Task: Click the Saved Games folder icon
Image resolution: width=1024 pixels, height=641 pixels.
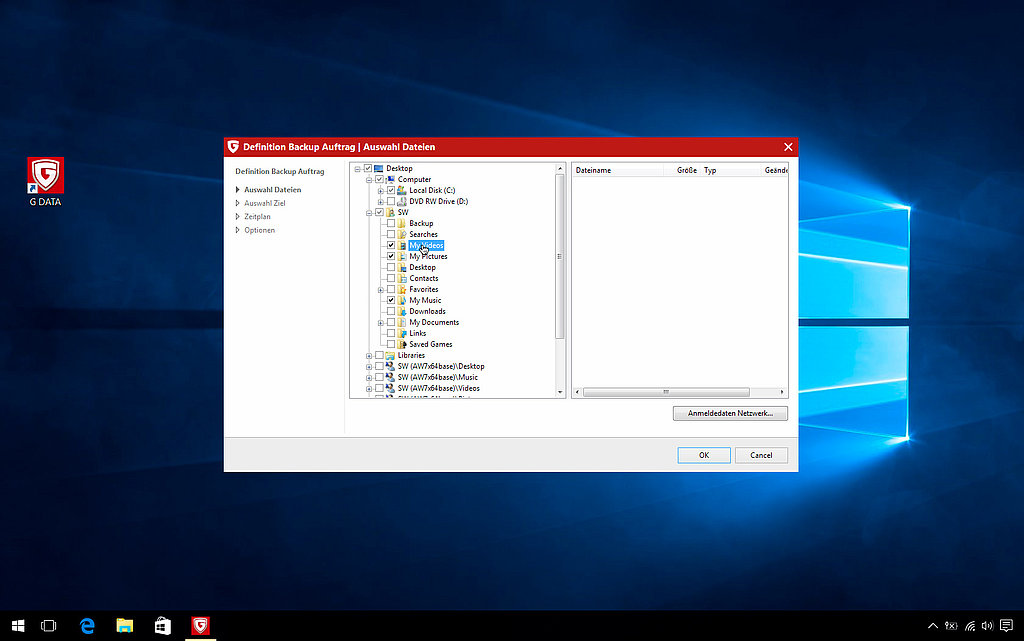Action: 402,344
